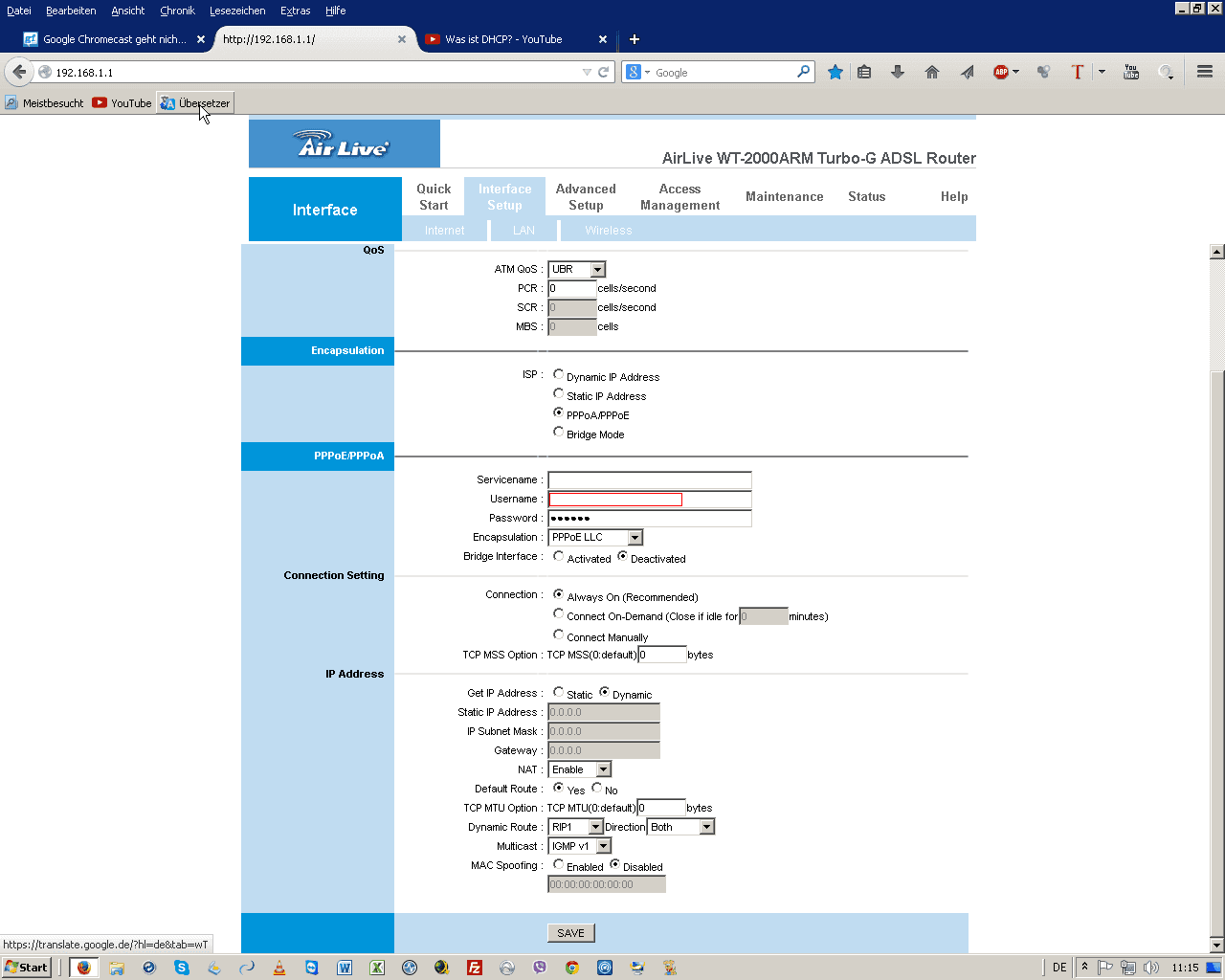
Task: Expand the URL history dropdown arrow
Action: coord(587,72)
